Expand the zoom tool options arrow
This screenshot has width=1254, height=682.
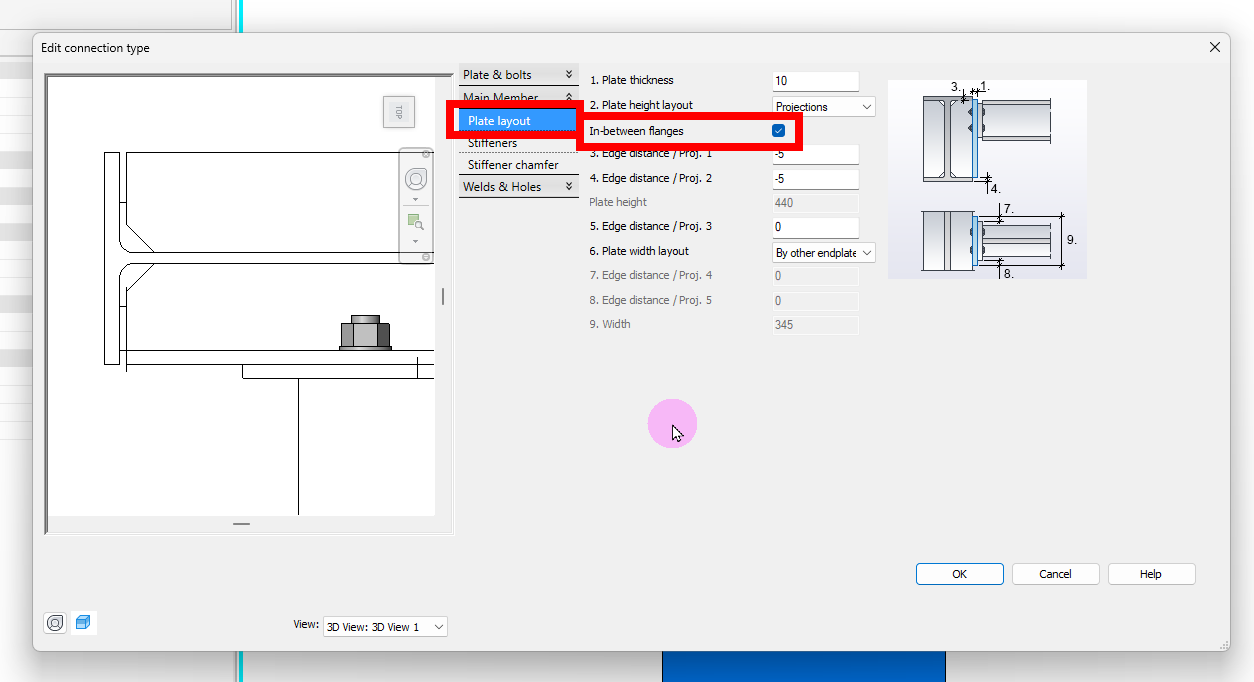415,241
